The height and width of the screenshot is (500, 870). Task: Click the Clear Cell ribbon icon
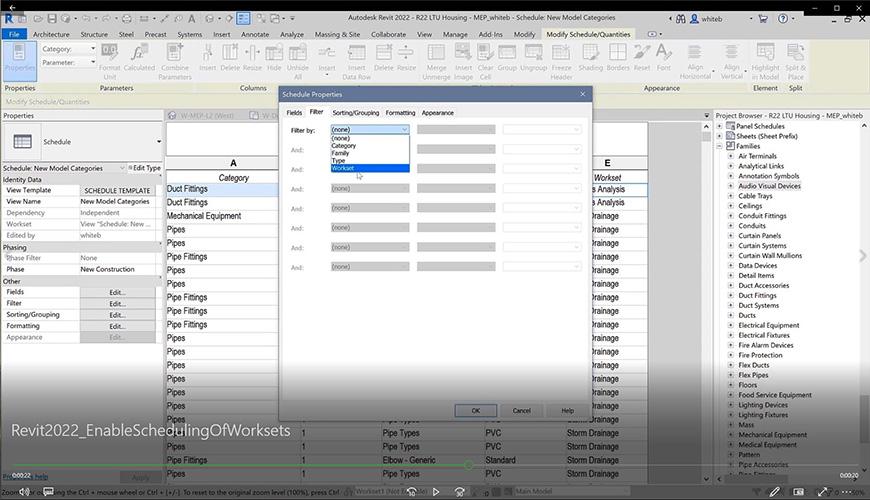pyautogui.click(x=485, y=62)
